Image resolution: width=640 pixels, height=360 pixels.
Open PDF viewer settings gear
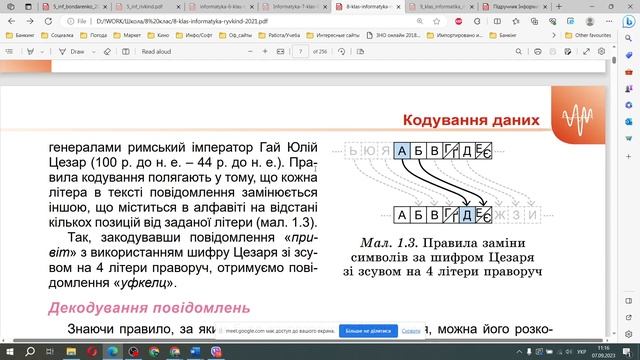click(601, 52)
